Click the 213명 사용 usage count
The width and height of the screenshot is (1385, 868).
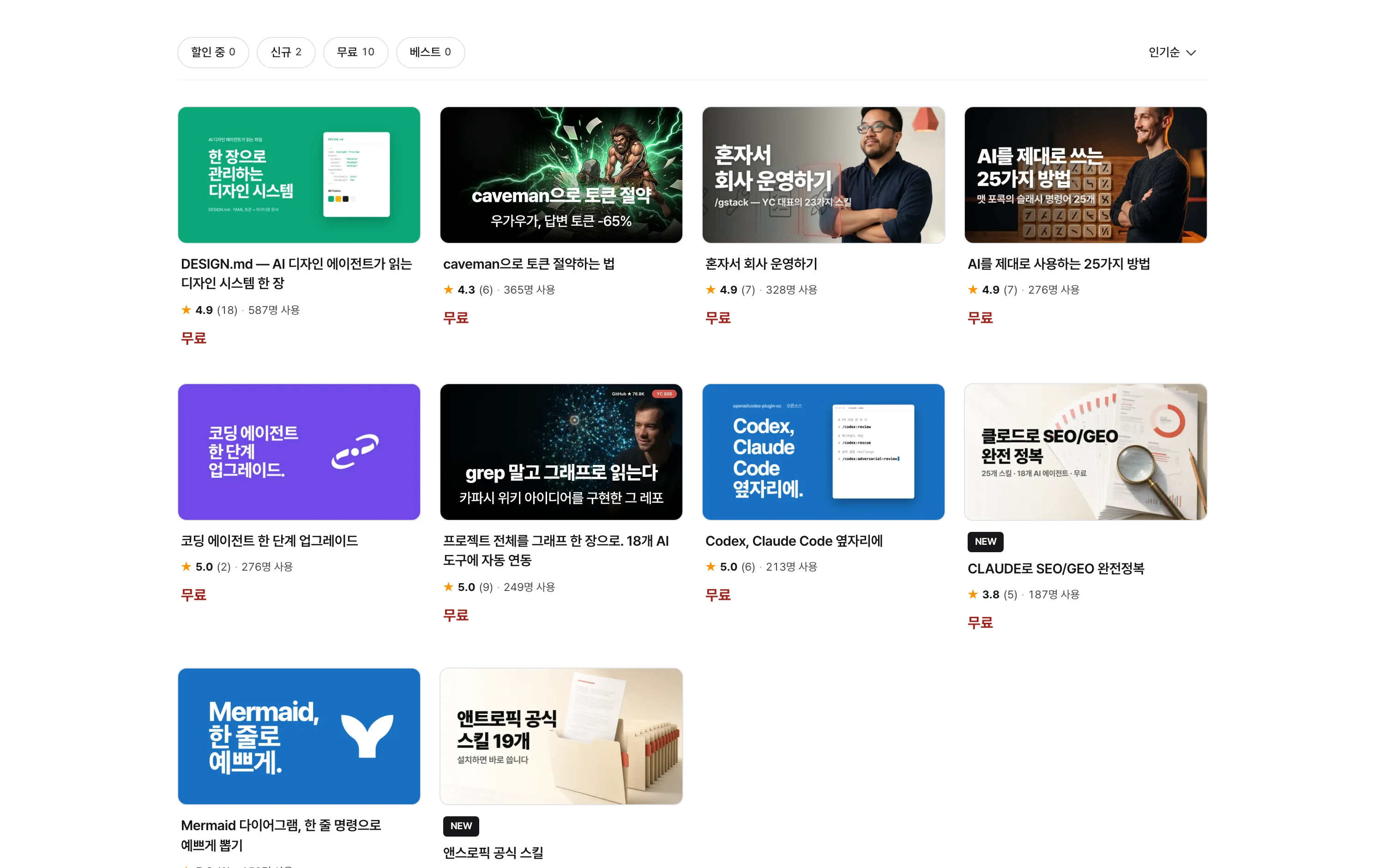791,567
